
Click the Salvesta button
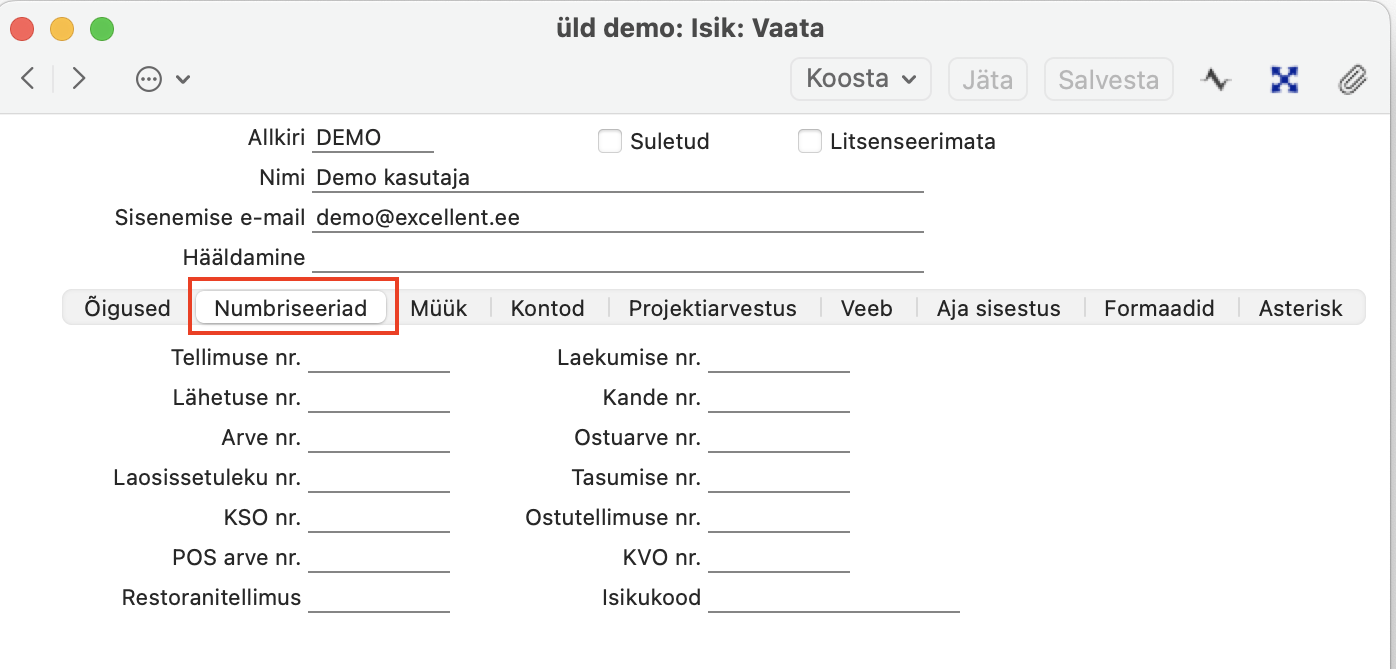(1108, 79)
